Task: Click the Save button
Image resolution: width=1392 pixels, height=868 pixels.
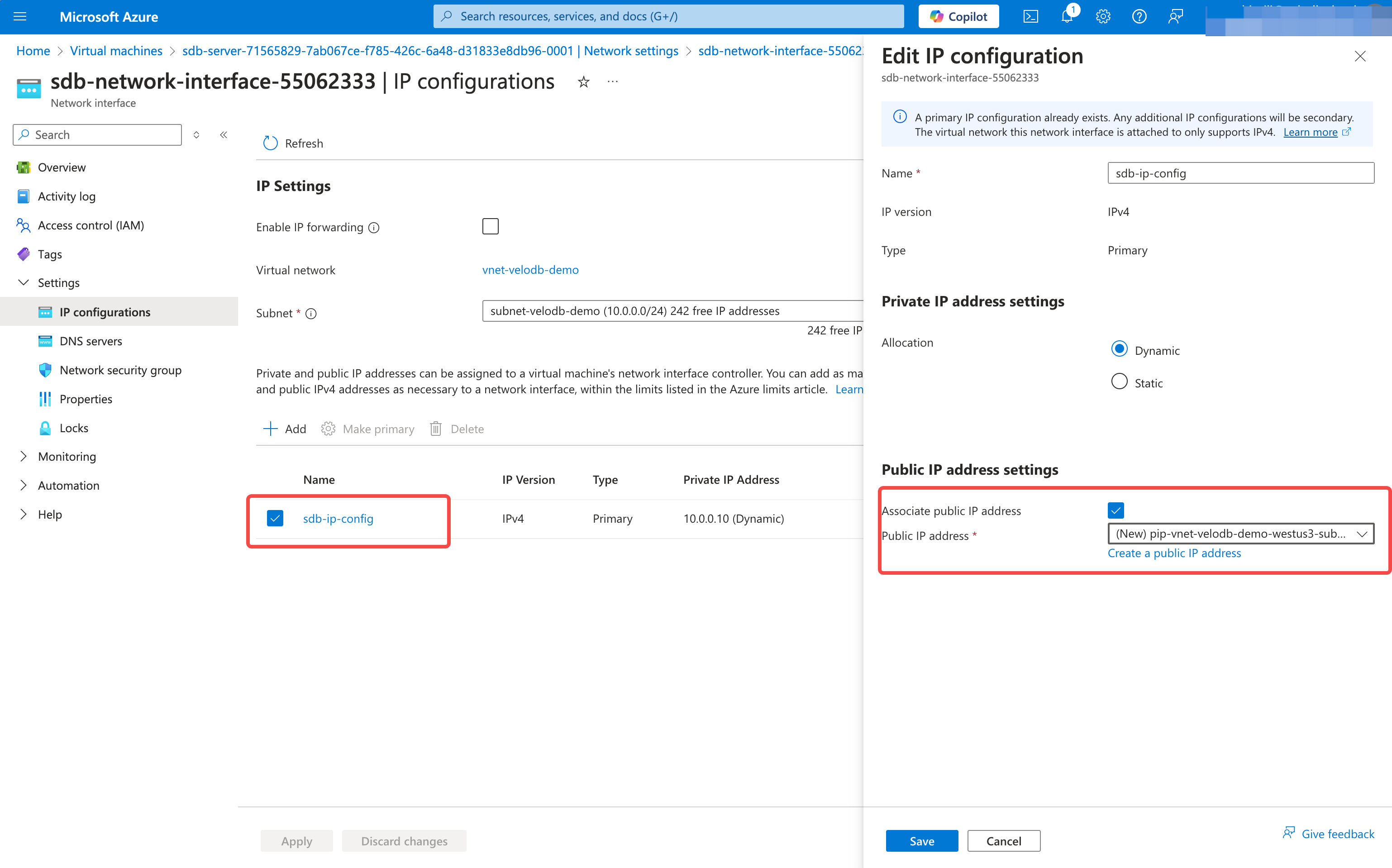Action: pyautogui.click(x=921, y=841)
